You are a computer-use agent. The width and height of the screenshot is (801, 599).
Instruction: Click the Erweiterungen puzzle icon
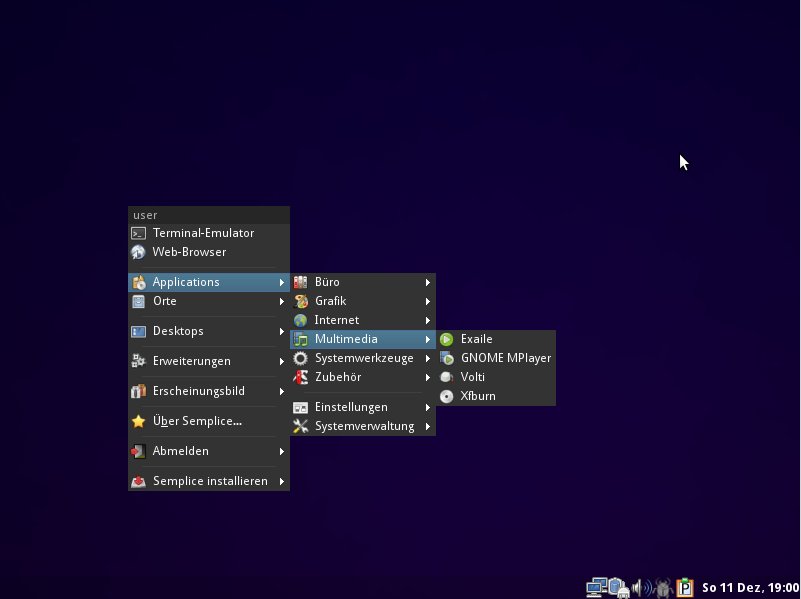(x=138, y=361)
